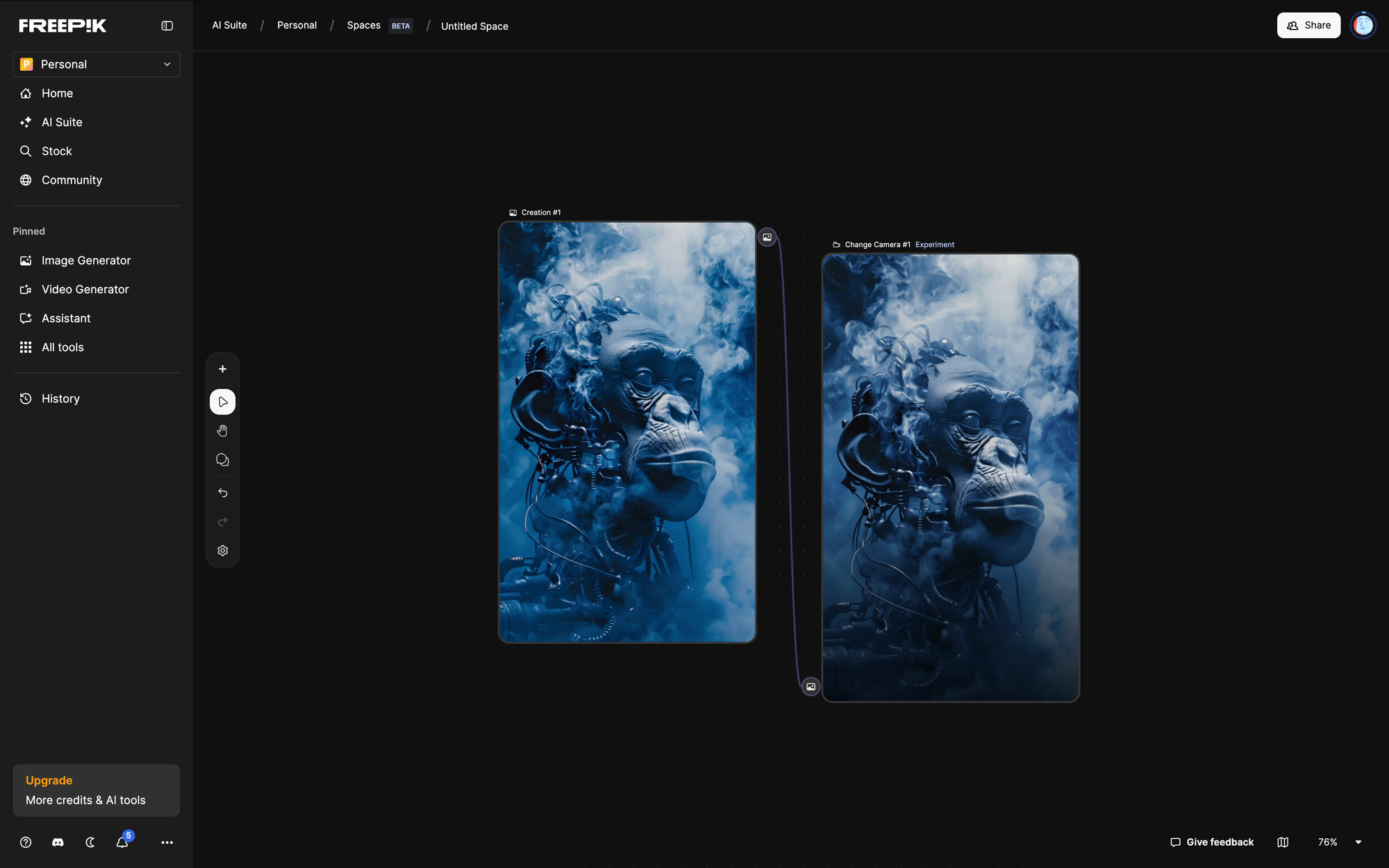Click the Creation #1 image output connector
This screenshot has height=868, width=1389.
click(x=767, y=237)
